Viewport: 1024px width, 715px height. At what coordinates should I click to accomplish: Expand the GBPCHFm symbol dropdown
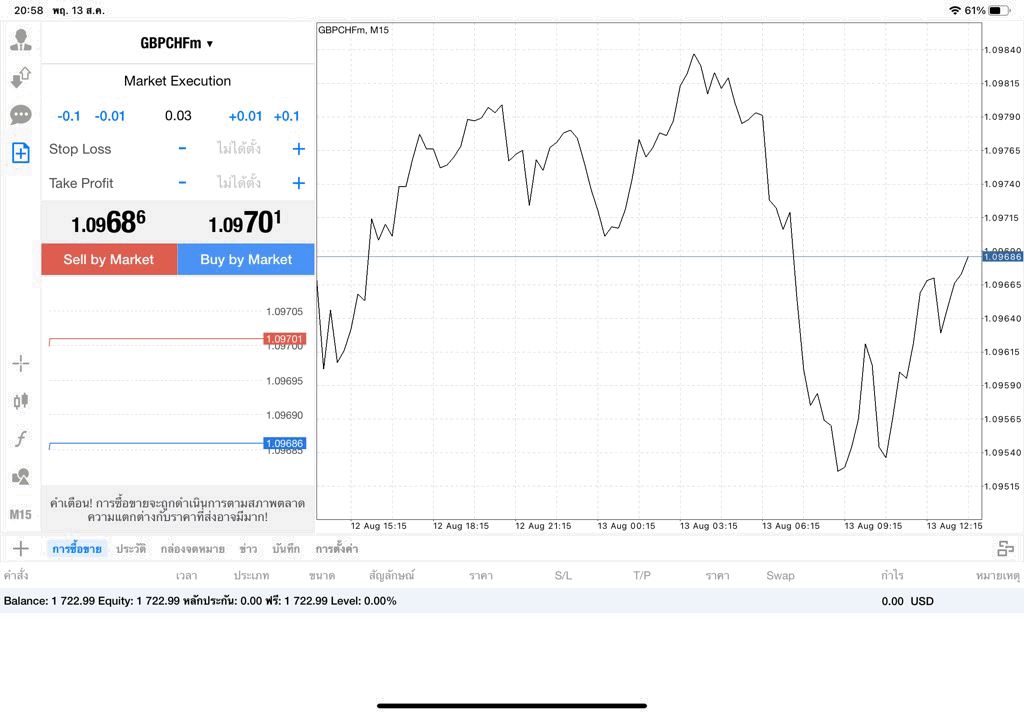tap(177, 43)
